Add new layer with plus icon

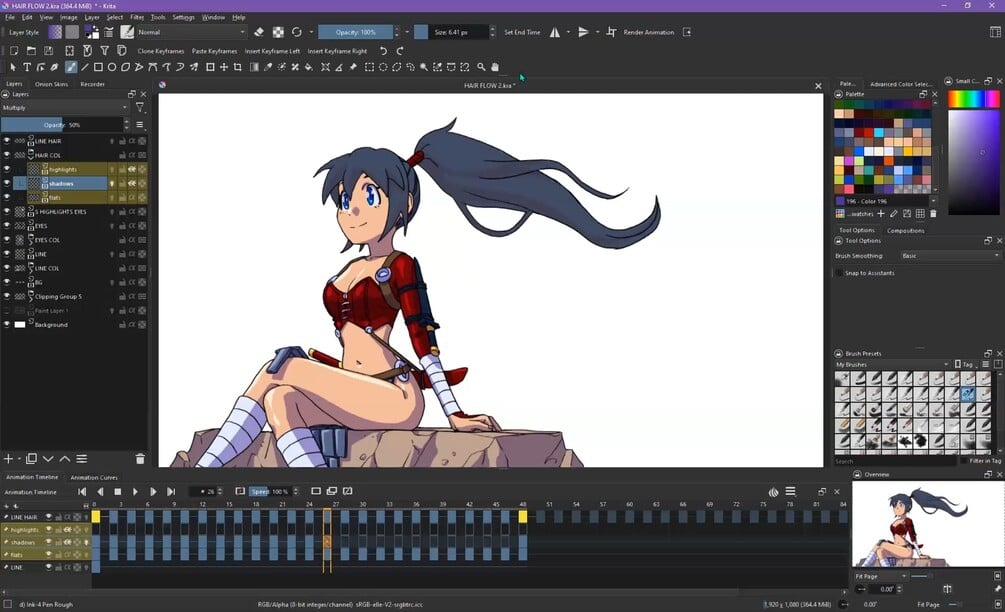(8, 459)
